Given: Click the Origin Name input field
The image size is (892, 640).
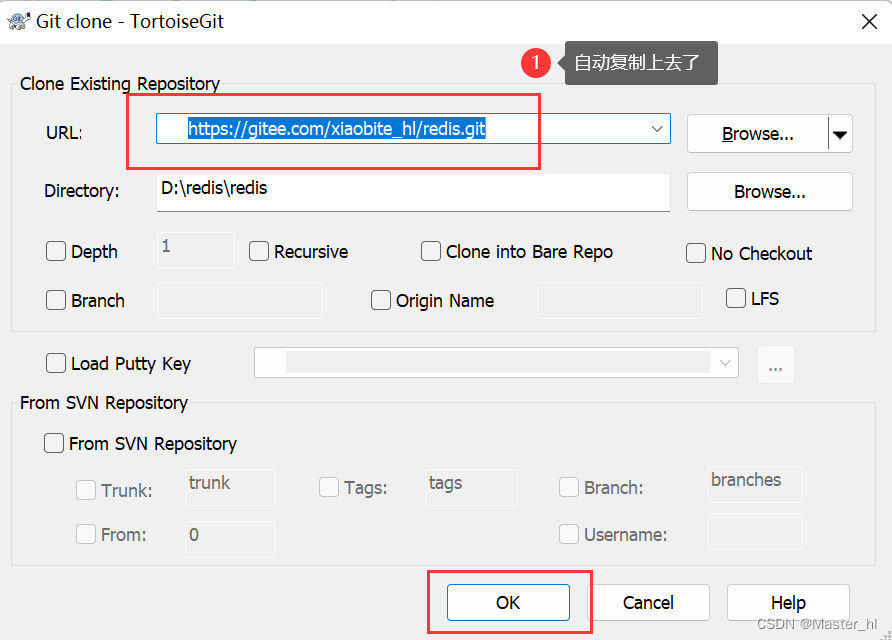Looking at the screenshot, I should [x=620, y=300].
